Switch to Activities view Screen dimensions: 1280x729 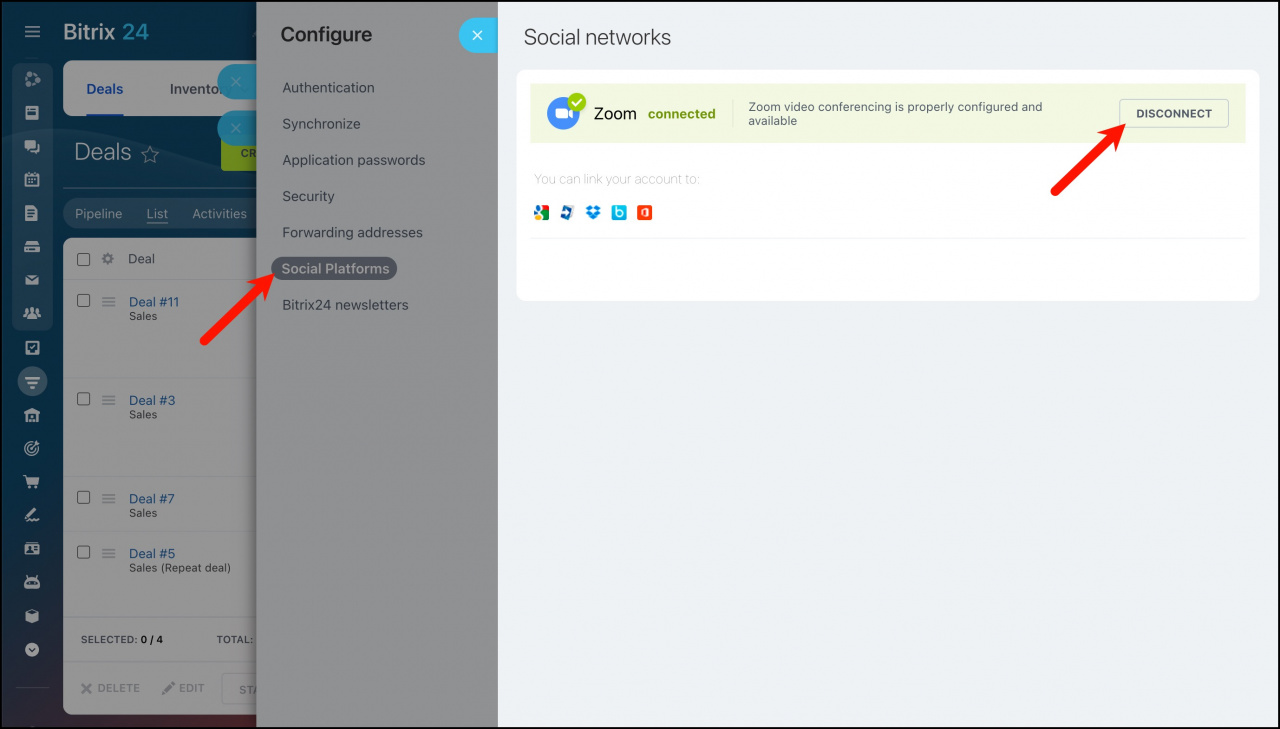pyautogui.click(x=219, y=214)
